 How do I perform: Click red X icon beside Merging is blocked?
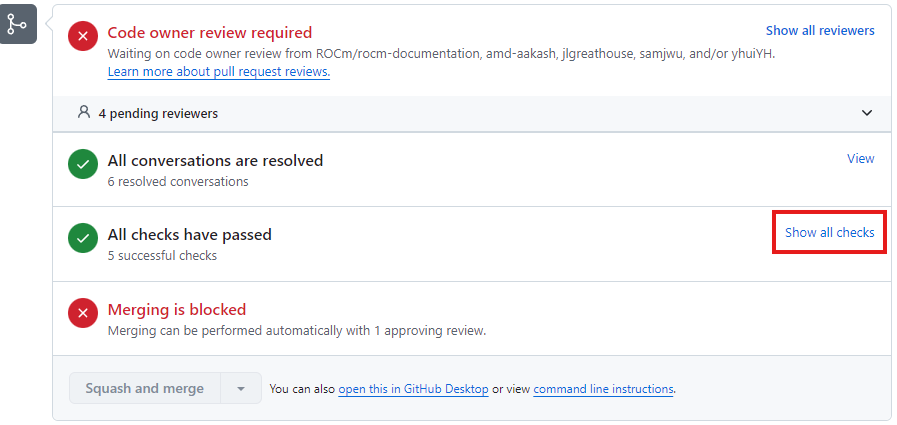tap(83, 314)
